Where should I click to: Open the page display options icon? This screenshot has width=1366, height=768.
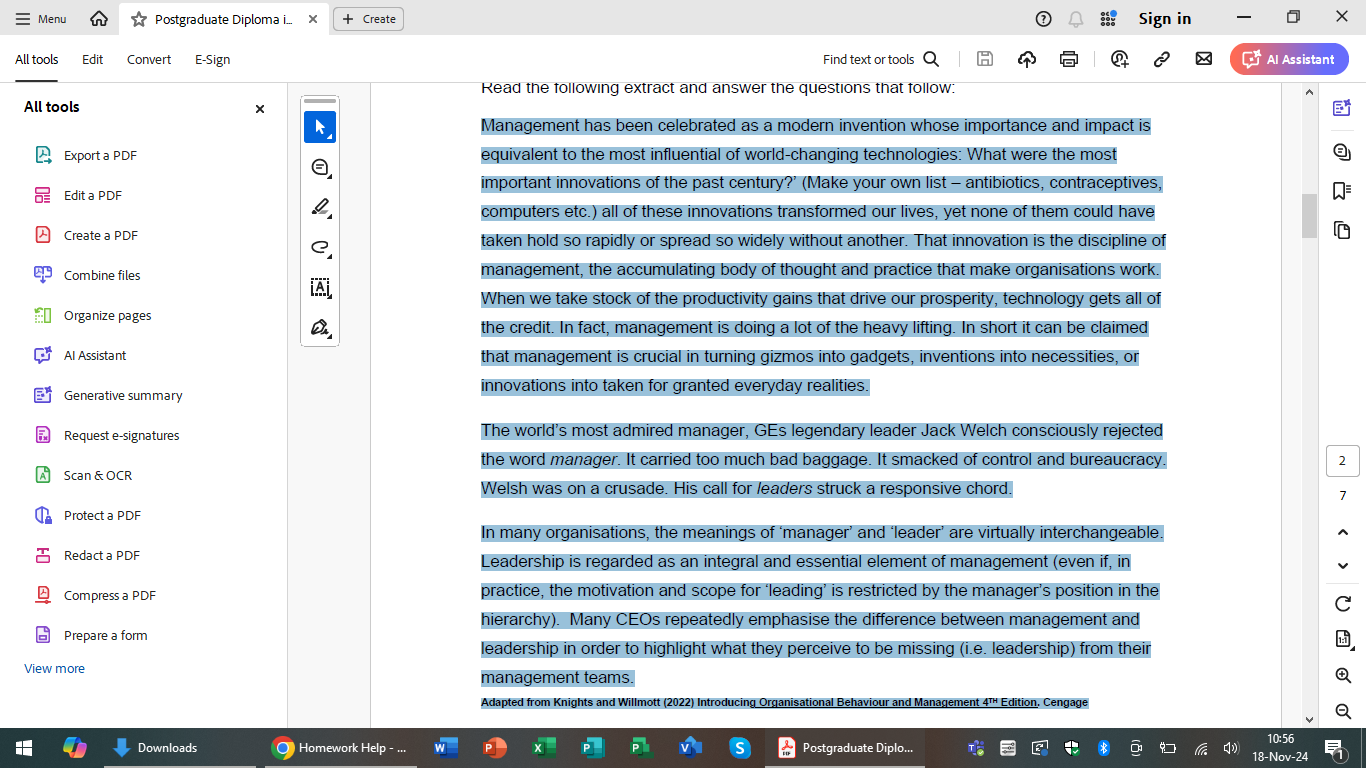click(1343, 639)
